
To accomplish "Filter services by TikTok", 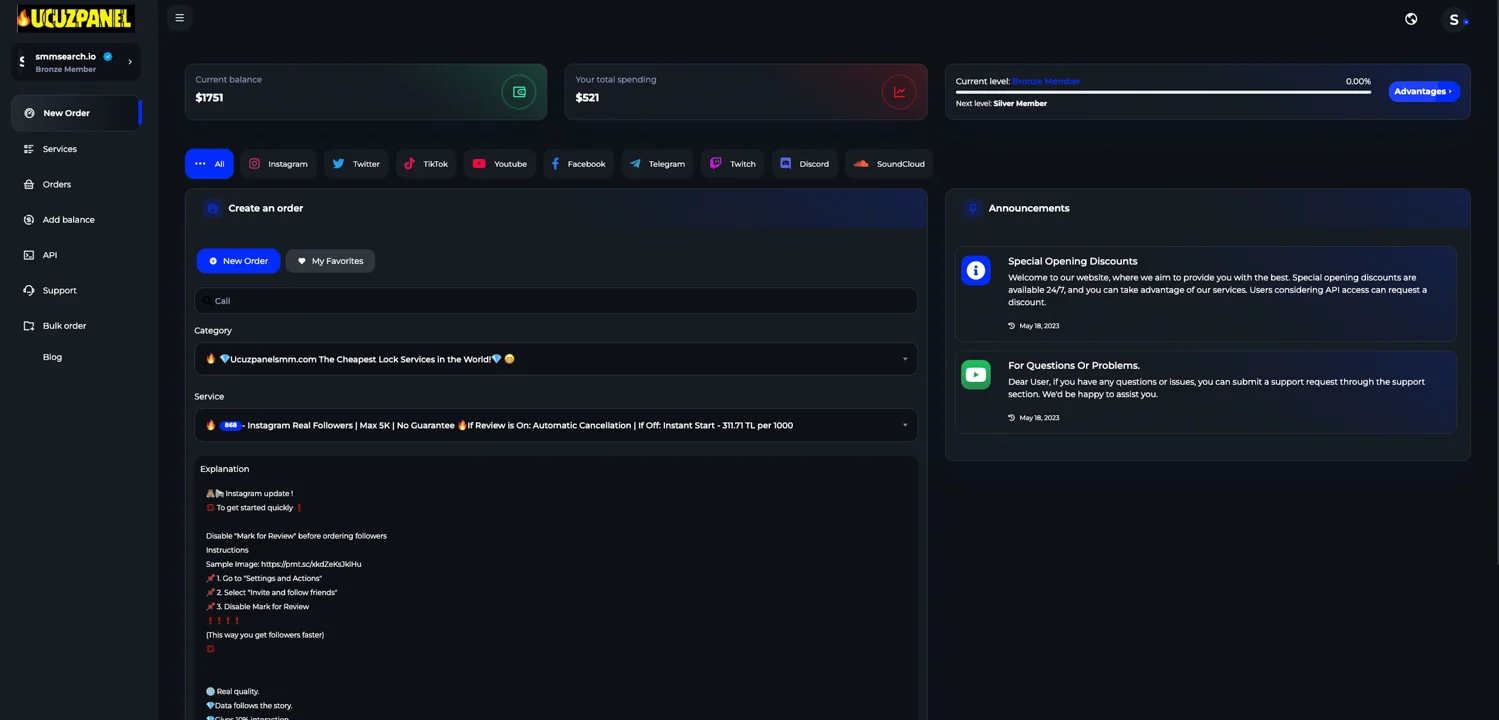I will [426, 164].
